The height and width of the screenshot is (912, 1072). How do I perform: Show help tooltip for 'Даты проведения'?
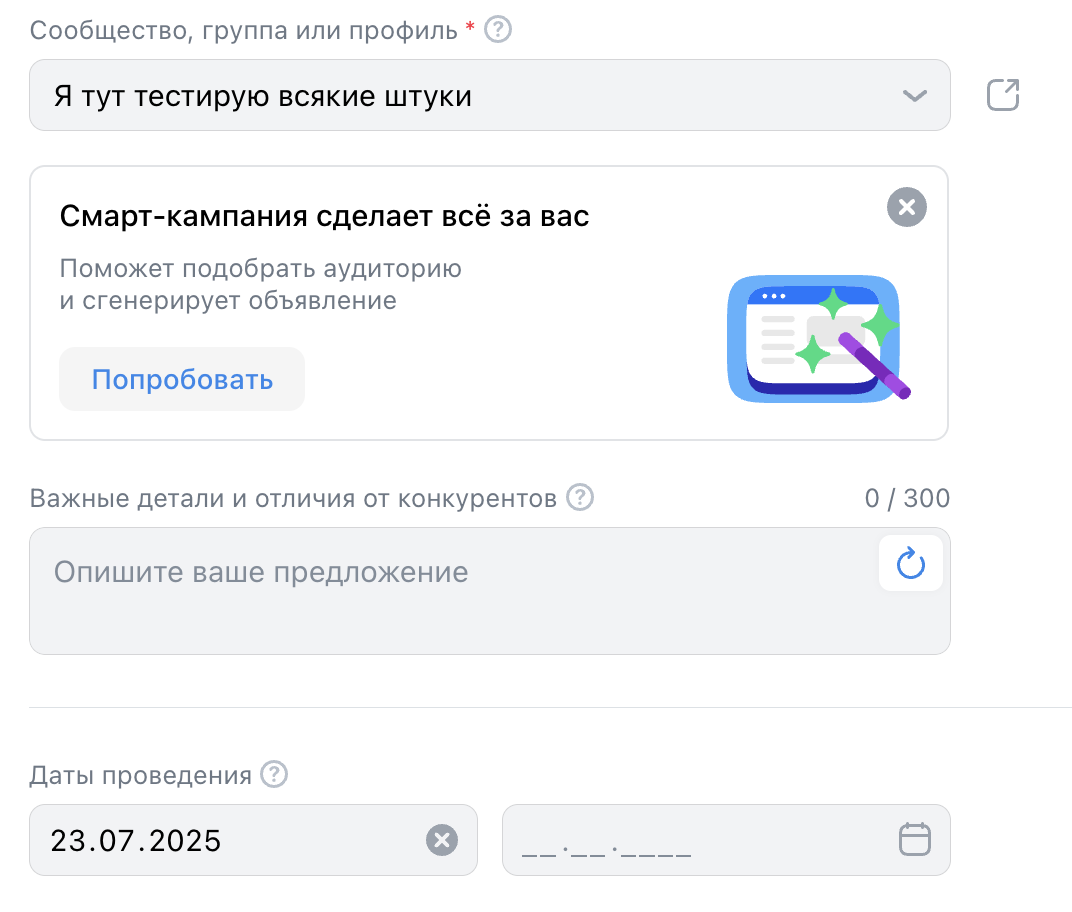click(274, 775)
